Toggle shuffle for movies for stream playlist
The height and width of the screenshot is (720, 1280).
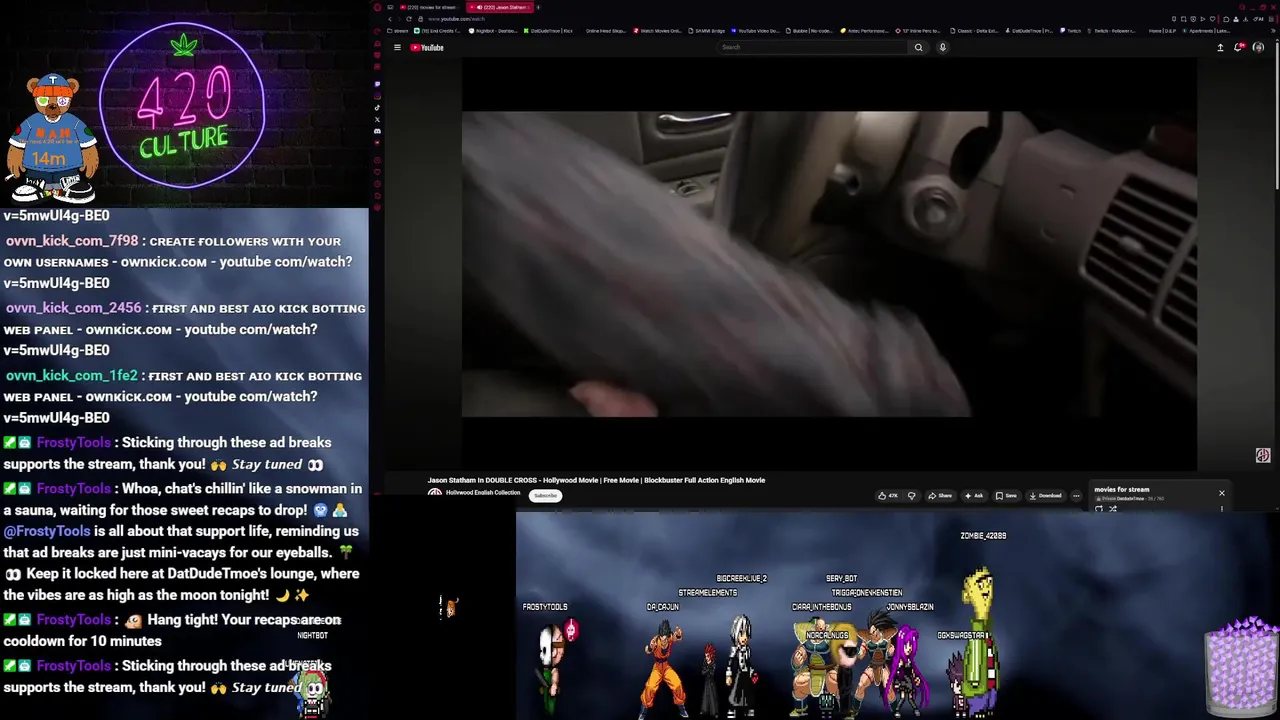point(1112,509)
